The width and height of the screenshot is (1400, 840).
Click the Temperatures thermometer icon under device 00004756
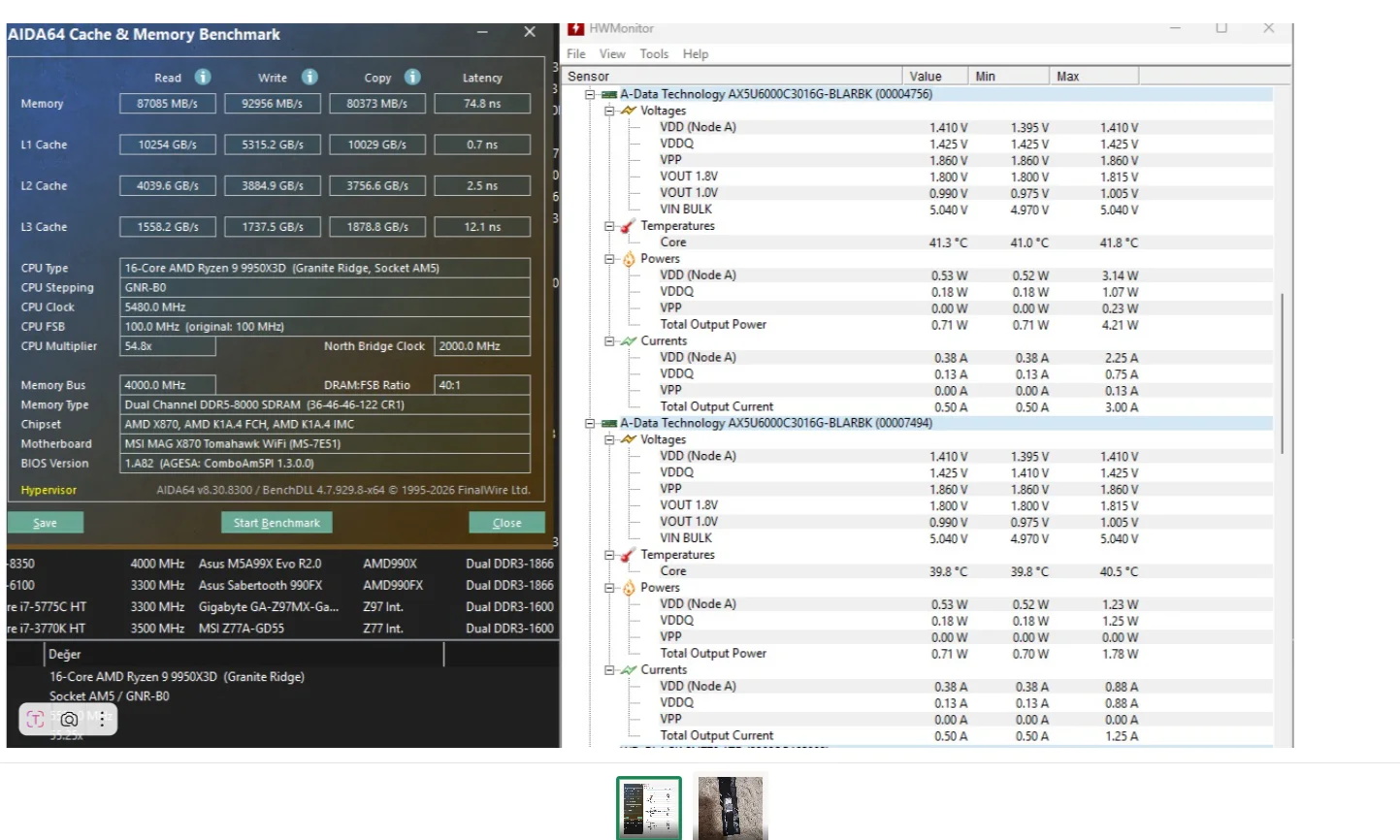(629, 226)
